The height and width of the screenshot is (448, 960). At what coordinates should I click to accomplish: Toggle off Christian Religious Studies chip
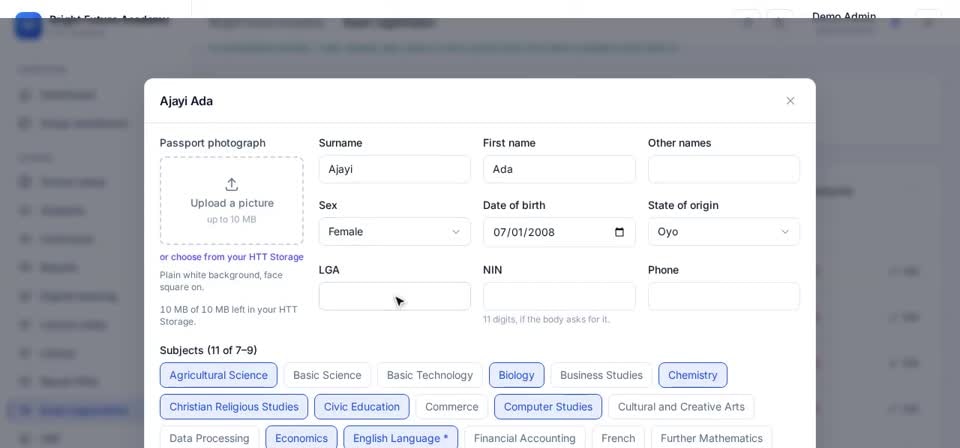coord(234,407)
